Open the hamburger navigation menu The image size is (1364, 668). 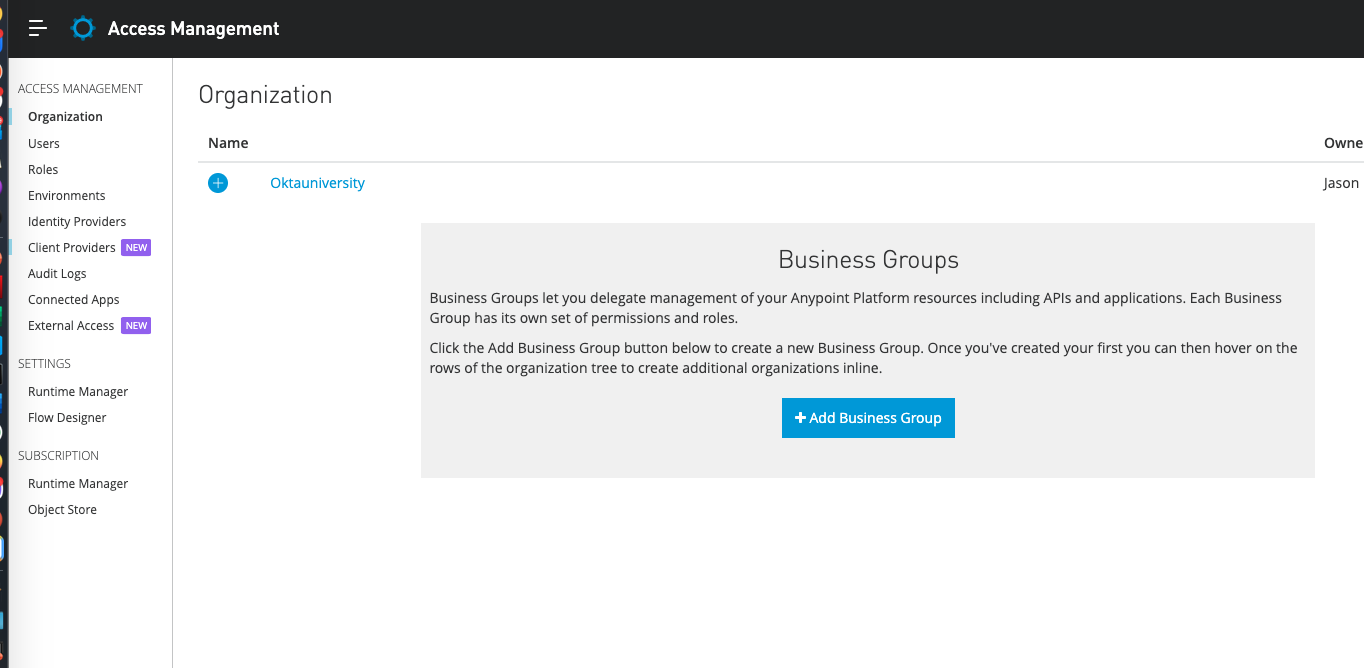[x=38, y=28]
